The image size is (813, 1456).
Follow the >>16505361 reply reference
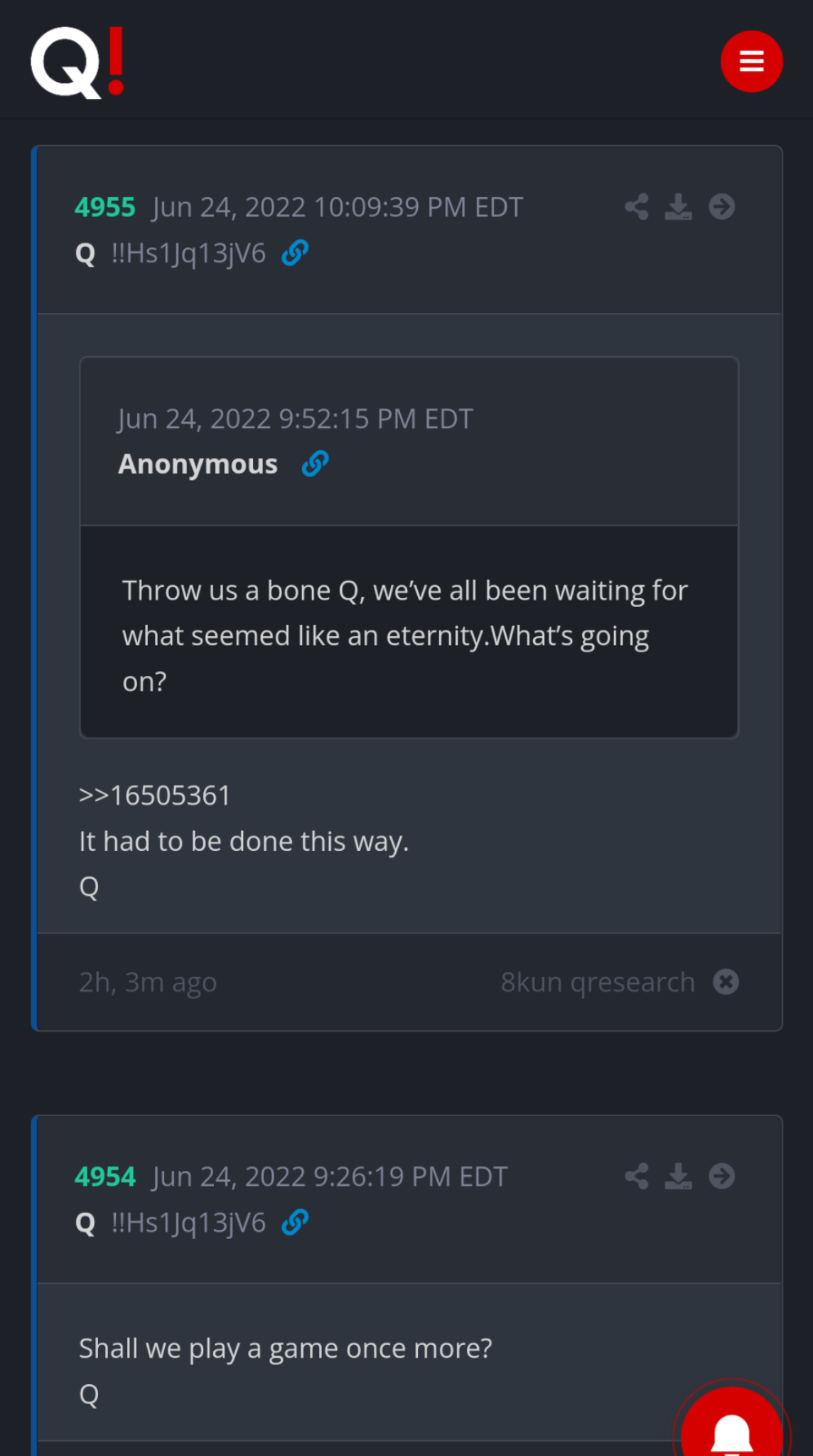(154, 796)
